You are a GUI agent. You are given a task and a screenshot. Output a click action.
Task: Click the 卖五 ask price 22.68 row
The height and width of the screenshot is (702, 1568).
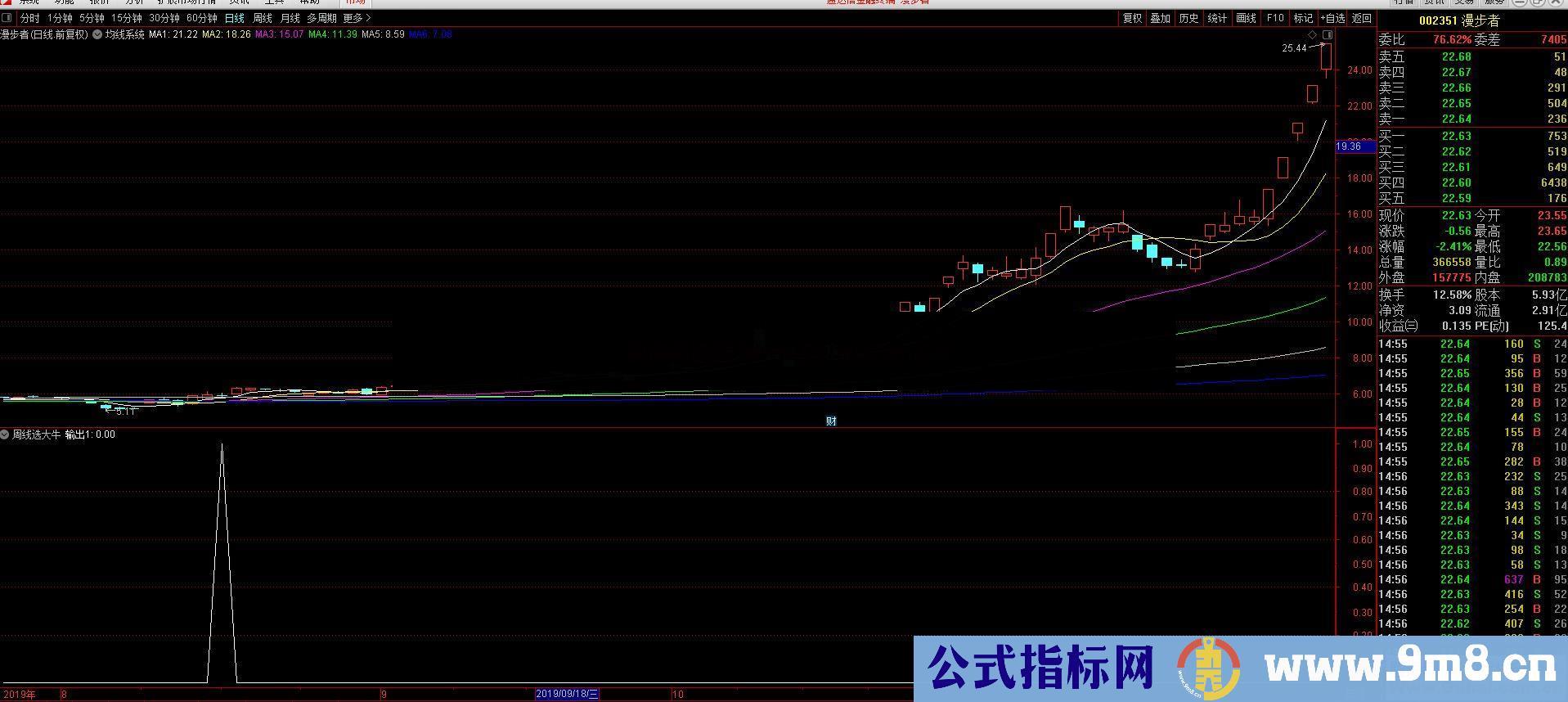1472,56
